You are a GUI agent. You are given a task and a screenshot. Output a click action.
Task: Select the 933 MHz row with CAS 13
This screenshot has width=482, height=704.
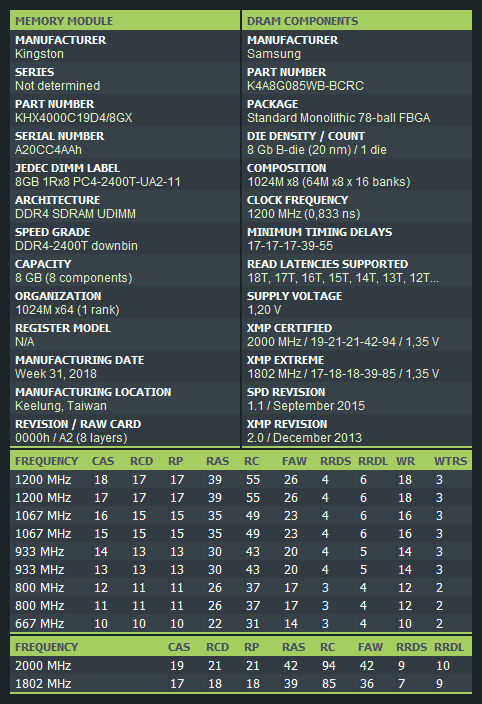[x=241, y=569]
